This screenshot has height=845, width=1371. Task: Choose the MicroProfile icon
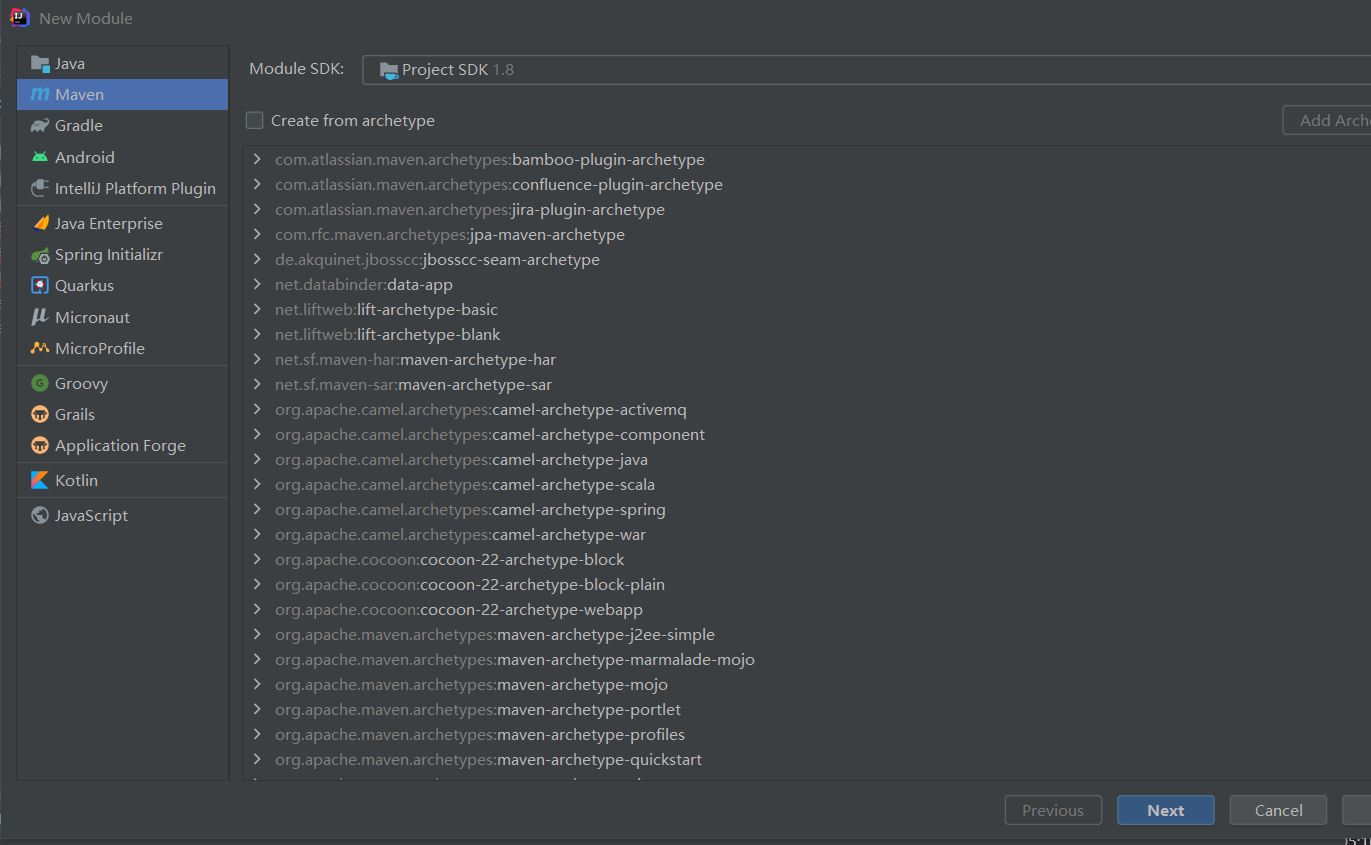pyautogui.click(x=40, y=348)
